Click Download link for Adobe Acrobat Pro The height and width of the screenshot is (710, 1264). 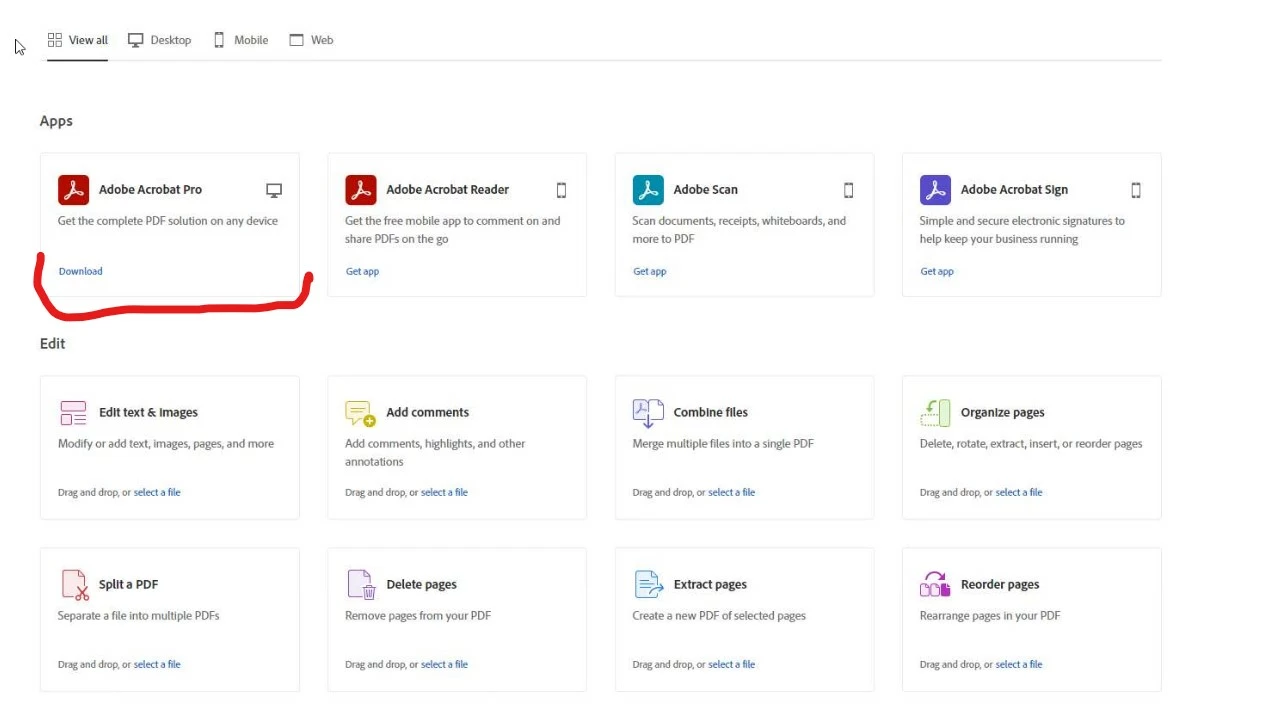pos(80,271)
